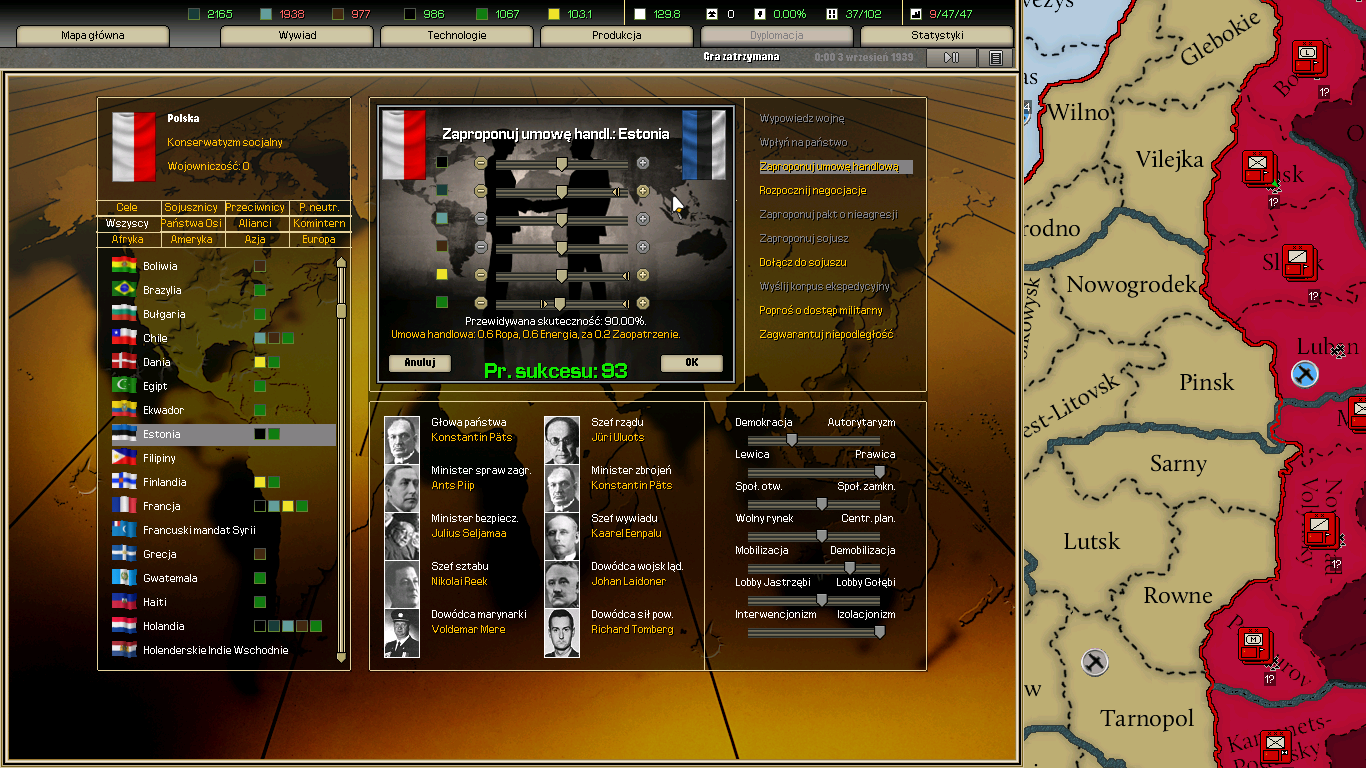Select Rozpocznij negocjacje action

pyautogui.click(x=812, y=190)
